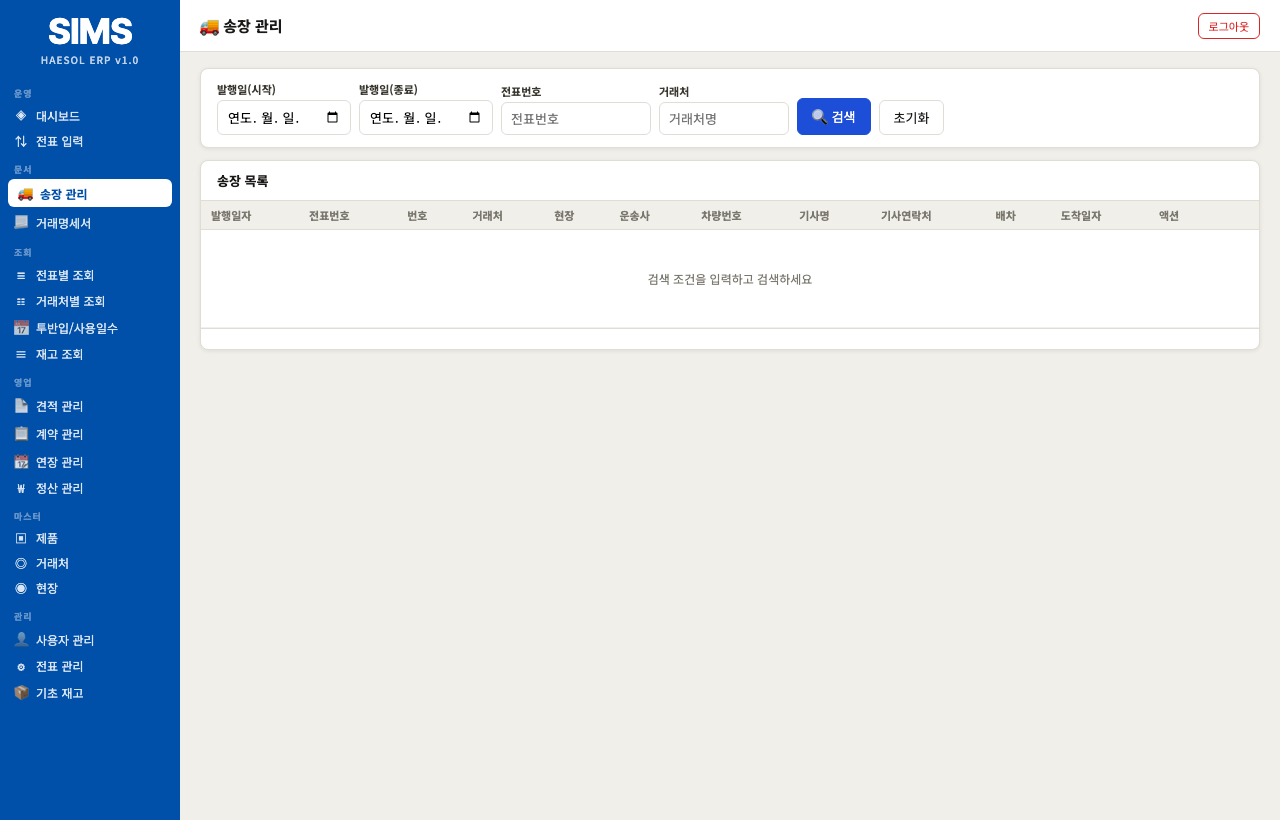The width and height of the screenshot is (1280, 820).
Task: Click the 투반입/사용일수 calendar icon
Action: pyautogui.click(x=21, y=328)
